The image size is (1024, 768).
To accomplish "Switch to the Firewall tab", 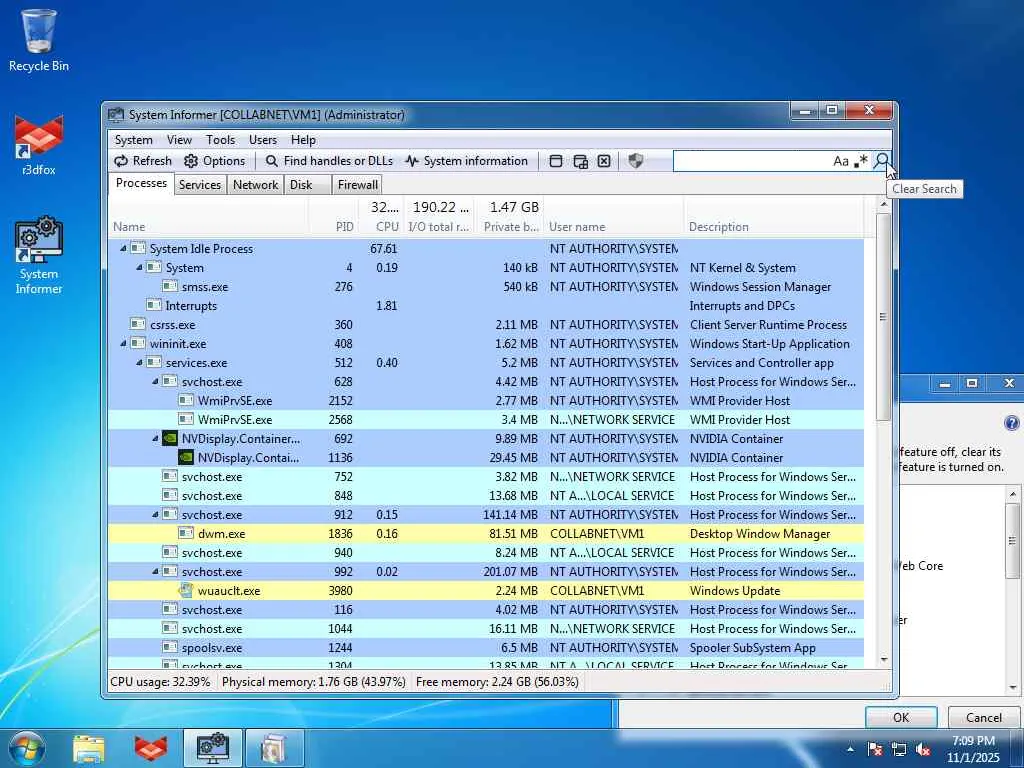I will coord(357,185).
